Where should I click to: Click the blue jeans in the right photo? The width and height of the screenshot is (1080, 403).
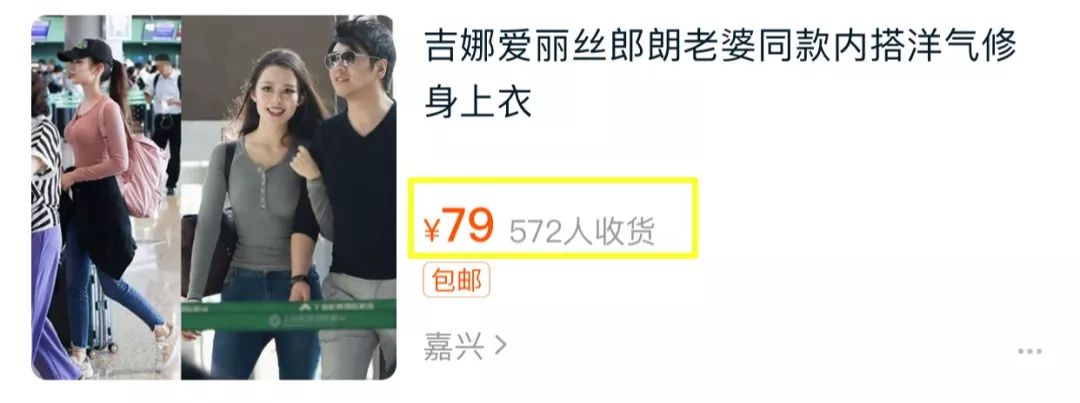pos(264,324)
